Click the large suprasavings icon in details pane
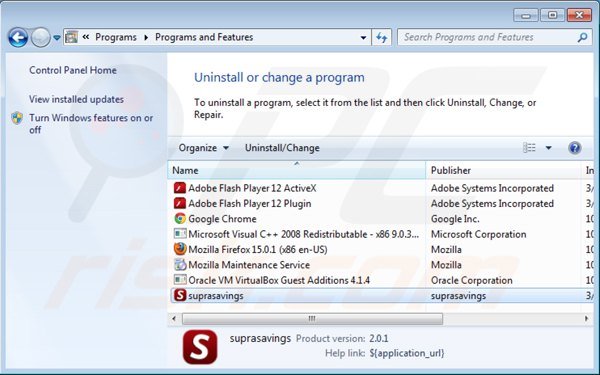Image resolution: width=600 pixels, height=375 pixels. pyautogui.click(x=200, y=347)
